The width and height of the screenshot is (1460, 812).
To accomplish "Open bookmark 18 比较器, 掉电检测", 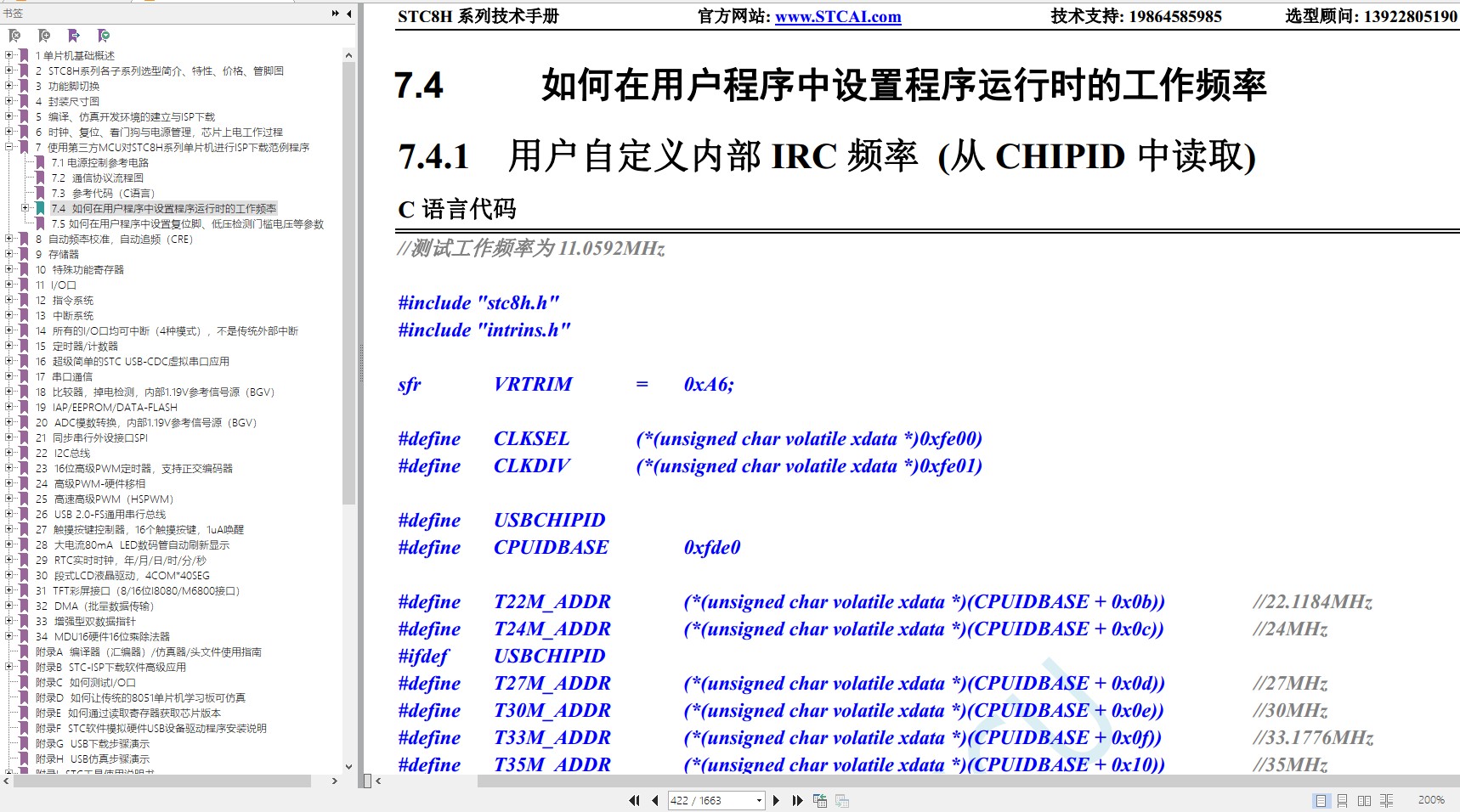I will pos(156,392).
